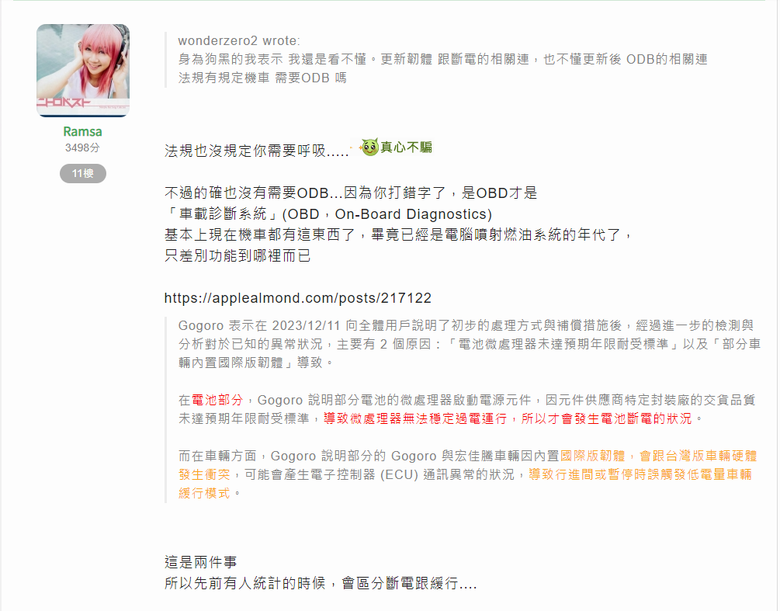Click the 3498分 score text
Image resolution: width=780 pixels, height=611 pixels.
[83, 148]
